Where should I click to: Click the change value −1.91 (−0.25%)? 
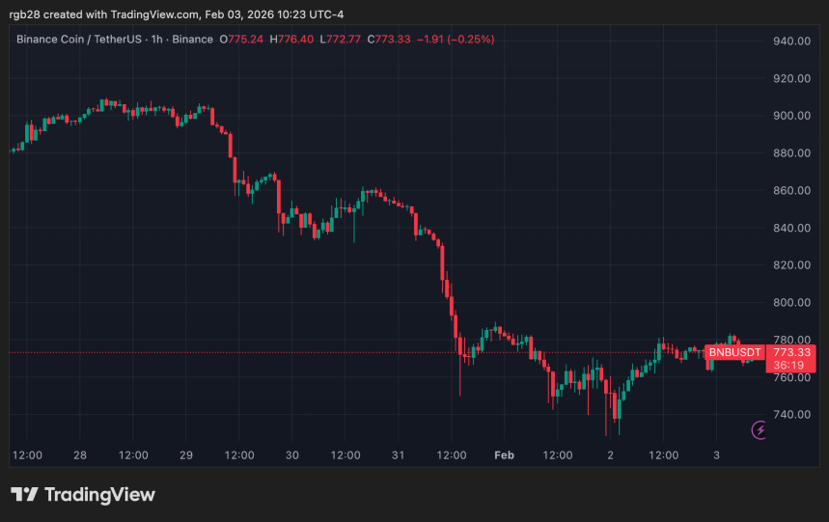click(455, 39)
